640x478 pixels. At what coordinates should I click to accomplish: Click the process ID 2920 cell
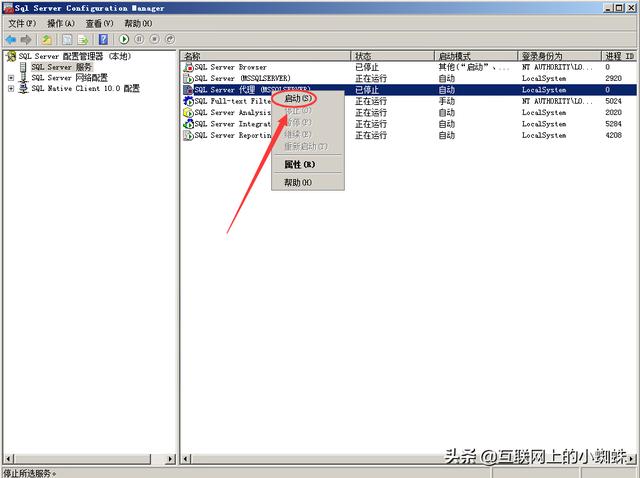[613, 78]
